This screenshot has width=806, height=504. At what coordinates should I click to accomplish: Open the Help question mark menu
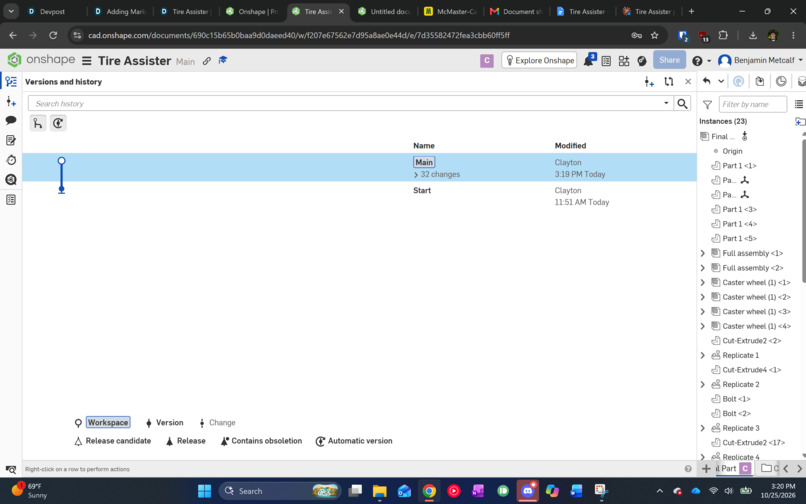coord(701,61)
